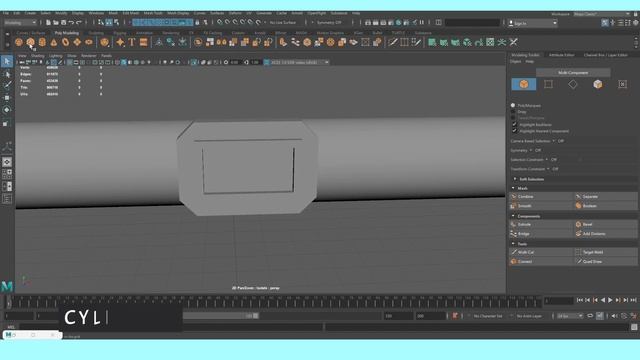Open Camera Based Selection dropdown

pos(554,141)
